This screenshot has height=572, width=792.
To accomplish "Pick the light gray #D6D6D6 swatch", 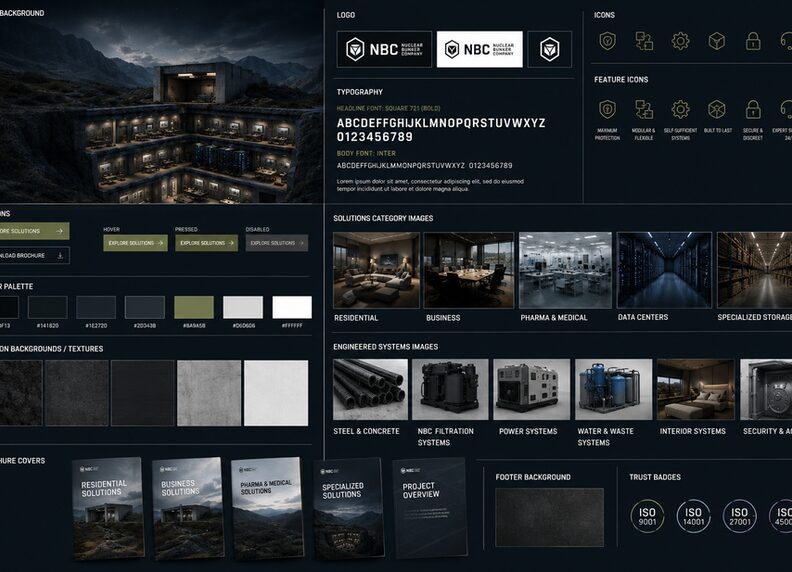I will click(243, 307).
